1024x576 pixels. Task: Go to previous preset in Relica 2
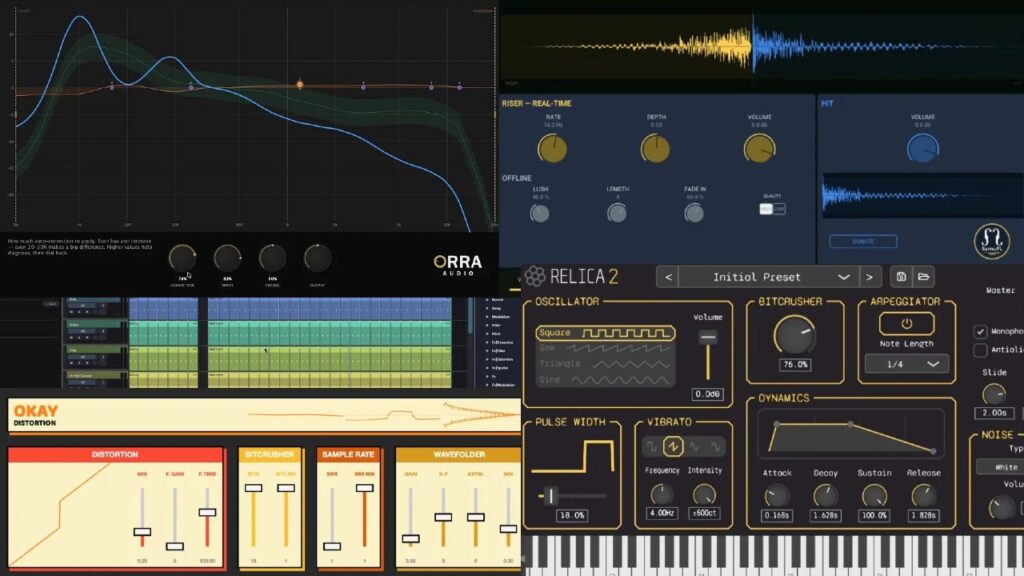pos(667,277)
